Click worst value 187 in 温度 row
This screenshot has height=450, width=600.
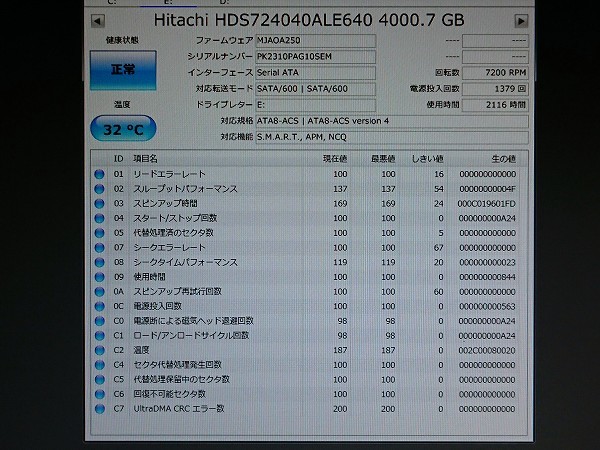[388, 351]
